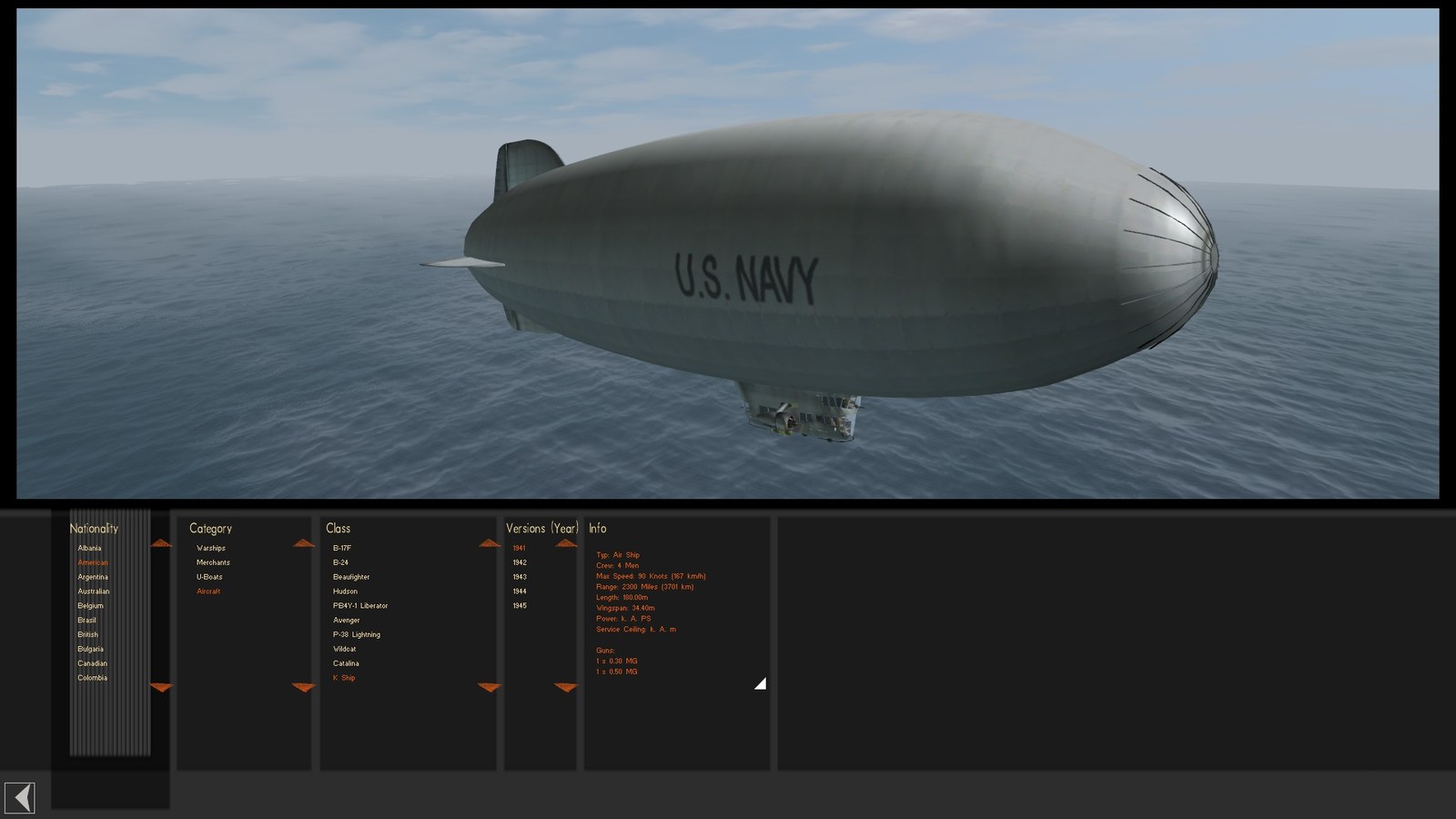
Task: Select P-38 Lightning class
Action: [x=357, y=635]
